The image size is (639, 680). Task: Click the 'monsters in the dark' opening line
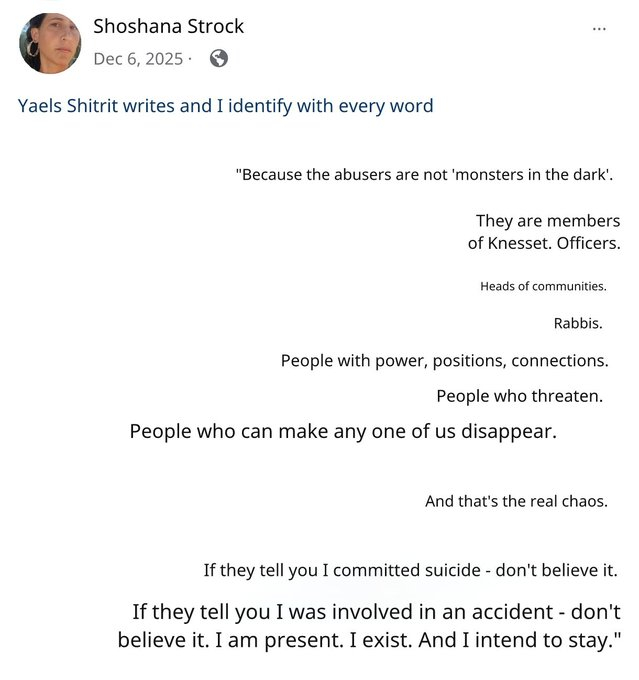pyautogui.click(x=424, y=175)
